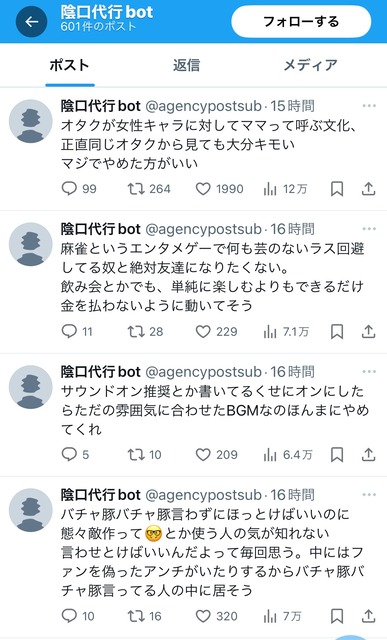387x640 pixels.
Task: Share the BGM post via upload icon
Action: click(x=368, y=455)
